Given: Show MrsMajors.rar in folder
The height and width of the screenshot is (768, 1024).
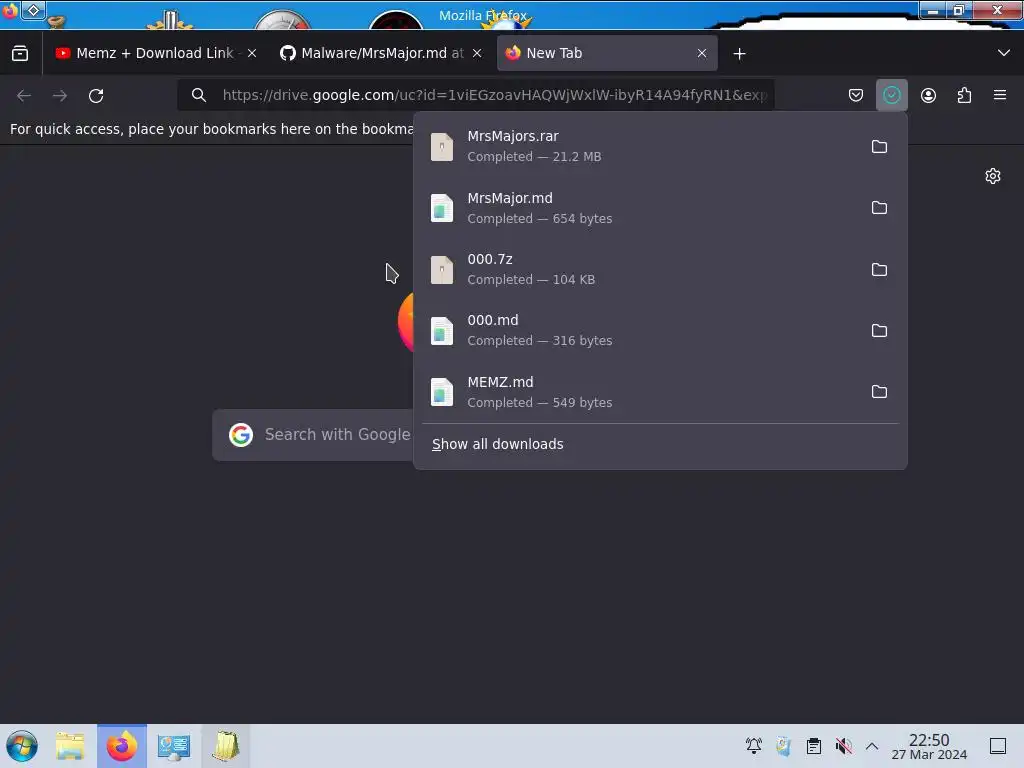Looking at the screenshot, I should [879, 146].
